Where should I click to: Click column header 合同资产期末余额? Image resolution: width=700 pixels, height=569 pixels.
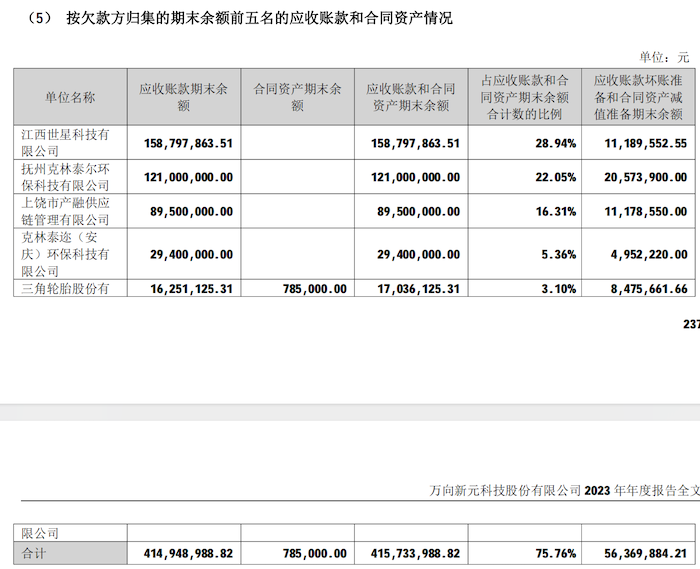coord(297,97)
